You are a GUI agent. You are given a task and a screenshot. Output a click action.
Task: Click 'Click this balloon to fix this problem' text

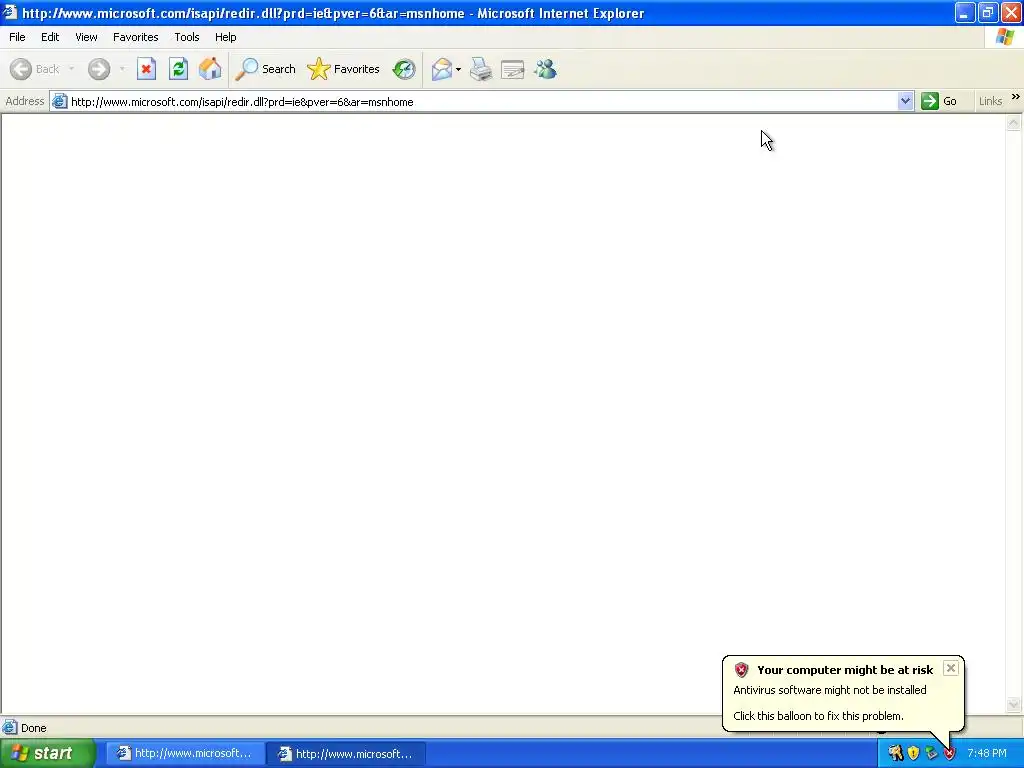pos(818,716)
